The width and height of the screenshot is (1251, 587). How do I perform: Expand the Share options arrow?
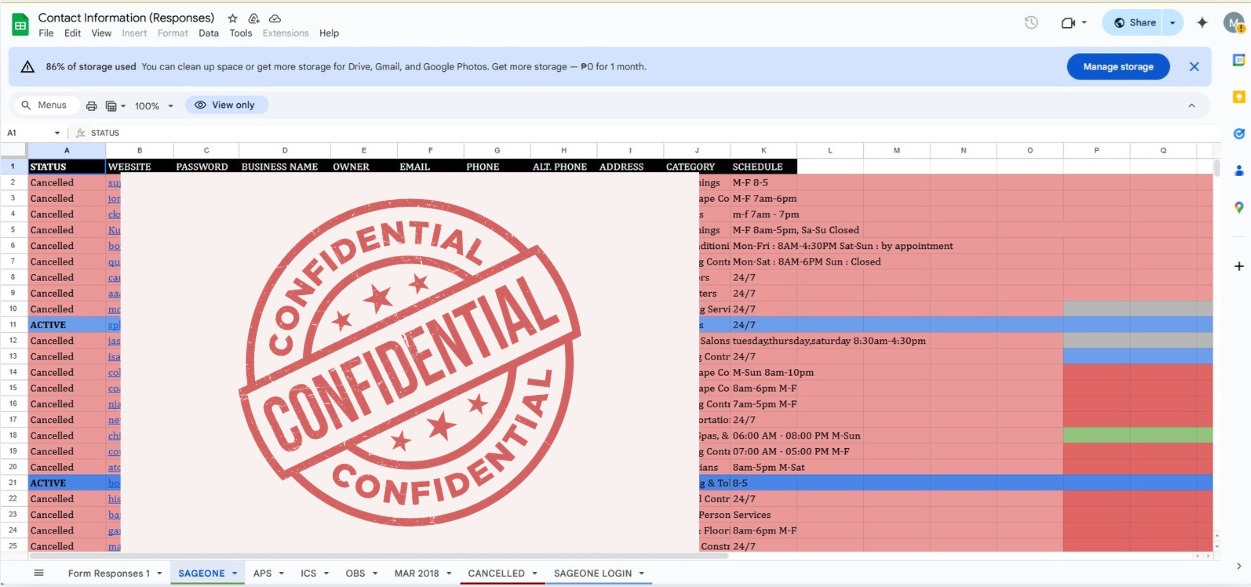point(1173,23)
